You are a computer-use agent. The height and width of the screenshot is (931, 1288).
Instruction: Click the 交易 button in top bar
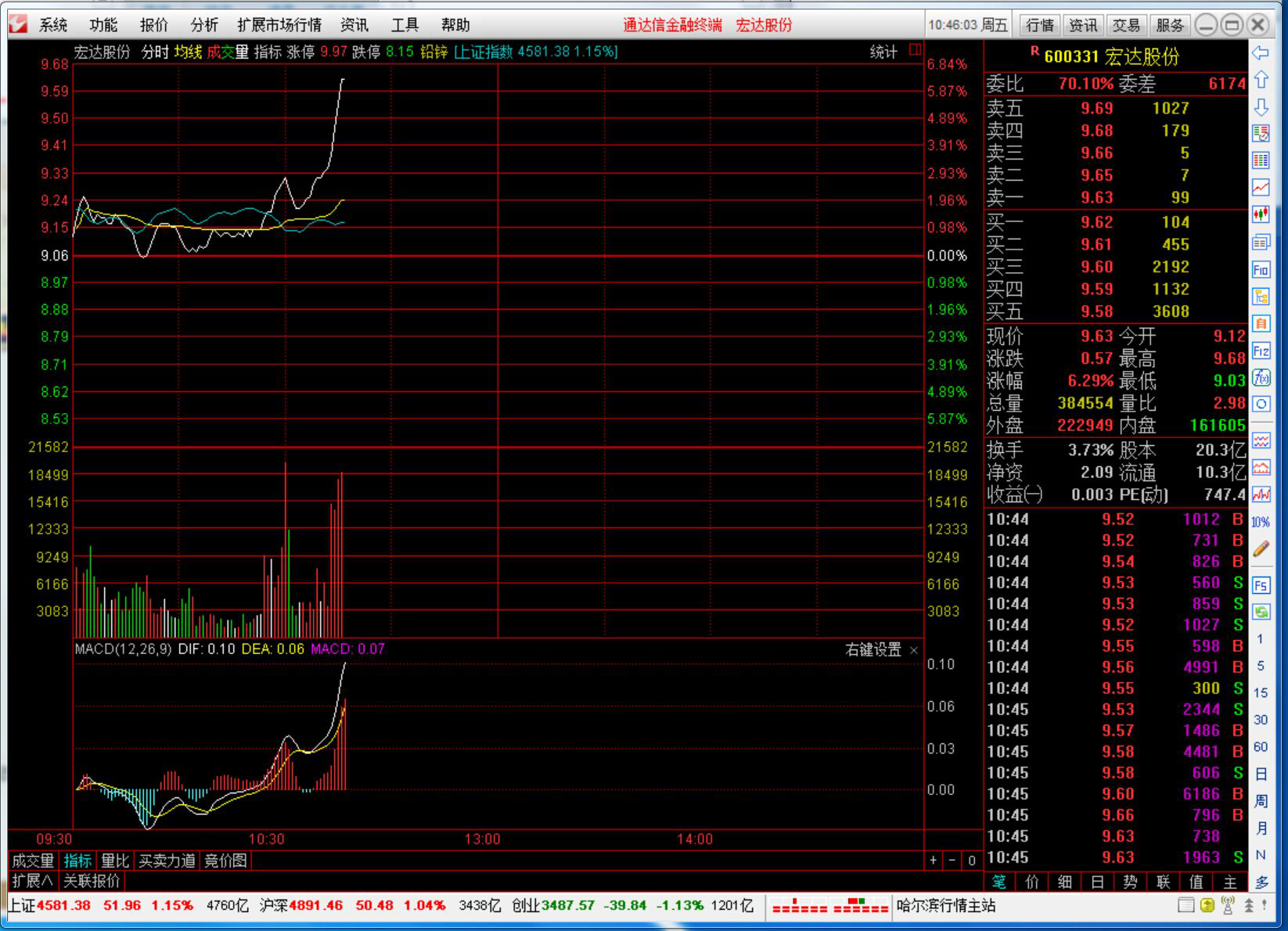pos(1126,25)
